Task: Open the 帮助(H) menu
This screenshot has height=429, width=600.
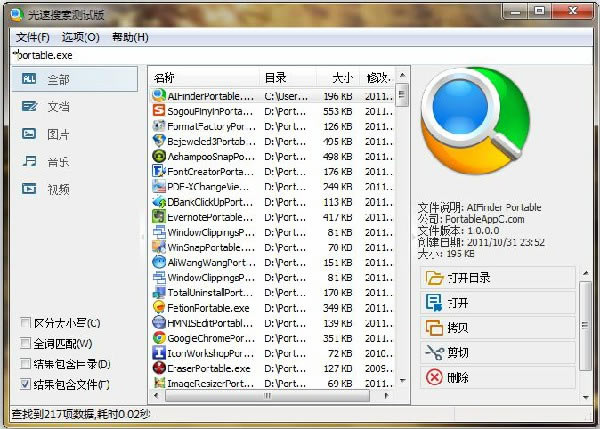Action: click(130, 37)
